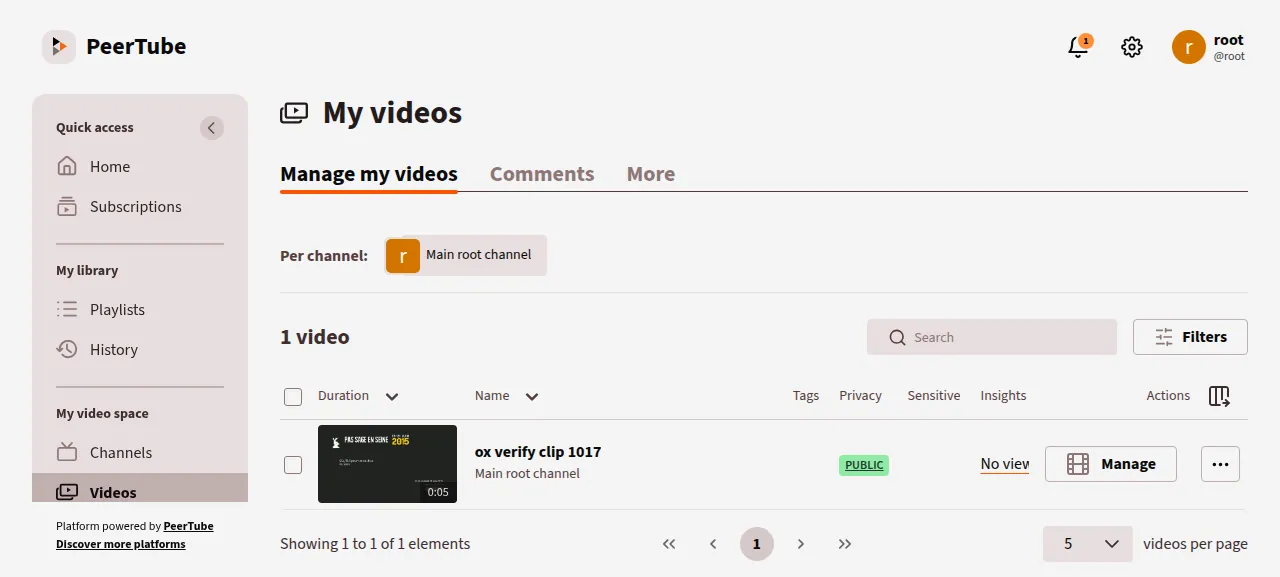Click the 1 video count heading
The image size is (1280, 577).
click(x=315, y=337)
